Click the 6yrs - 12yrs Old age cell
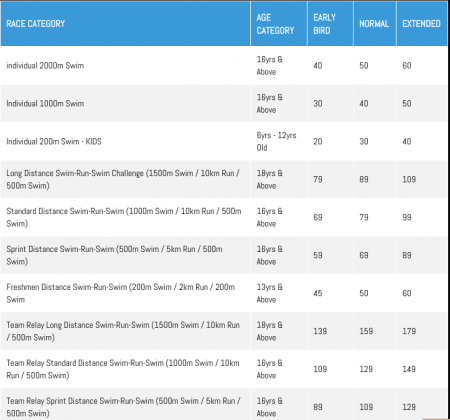 (x=276, y=141)
